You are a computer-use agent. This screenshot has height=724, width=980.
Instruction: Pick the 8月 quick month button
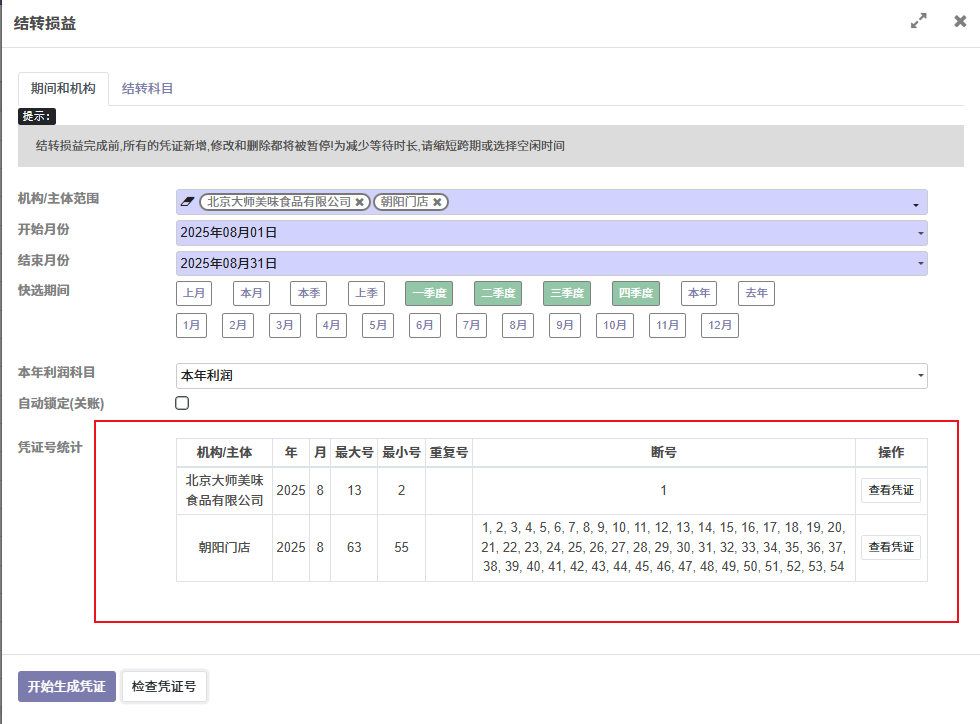[x=517, y=326]
